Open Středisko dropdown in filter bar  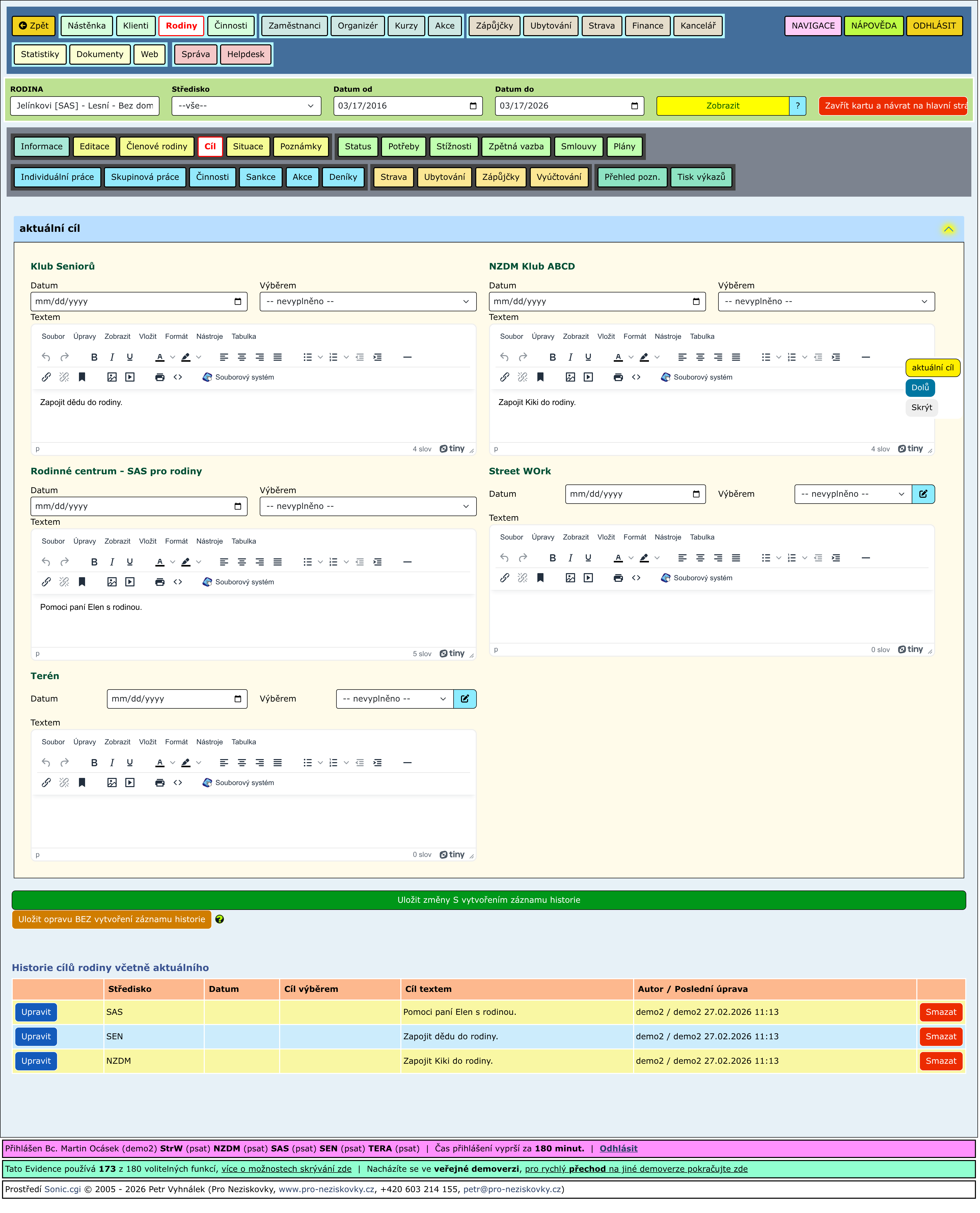tap(246, 106)
